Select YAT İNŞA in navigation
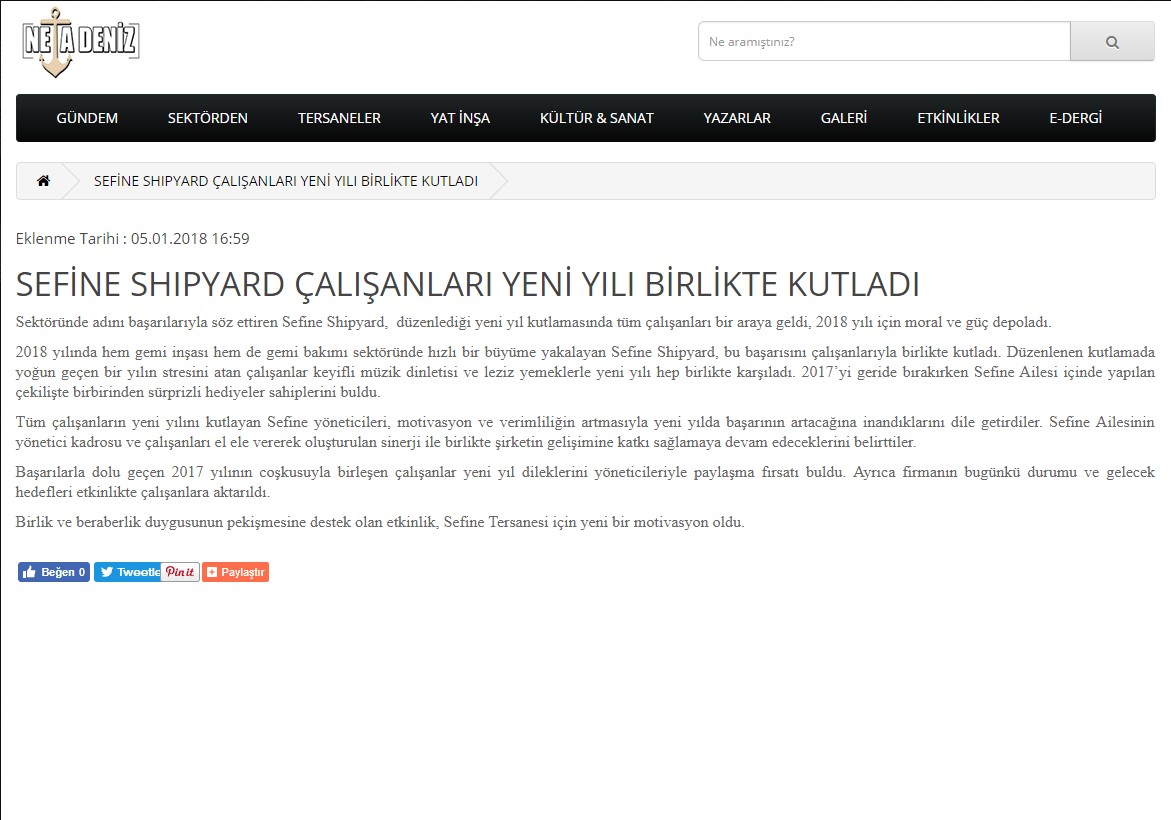The height and width of the screenshot is (820, 1171). click(460, 118)
